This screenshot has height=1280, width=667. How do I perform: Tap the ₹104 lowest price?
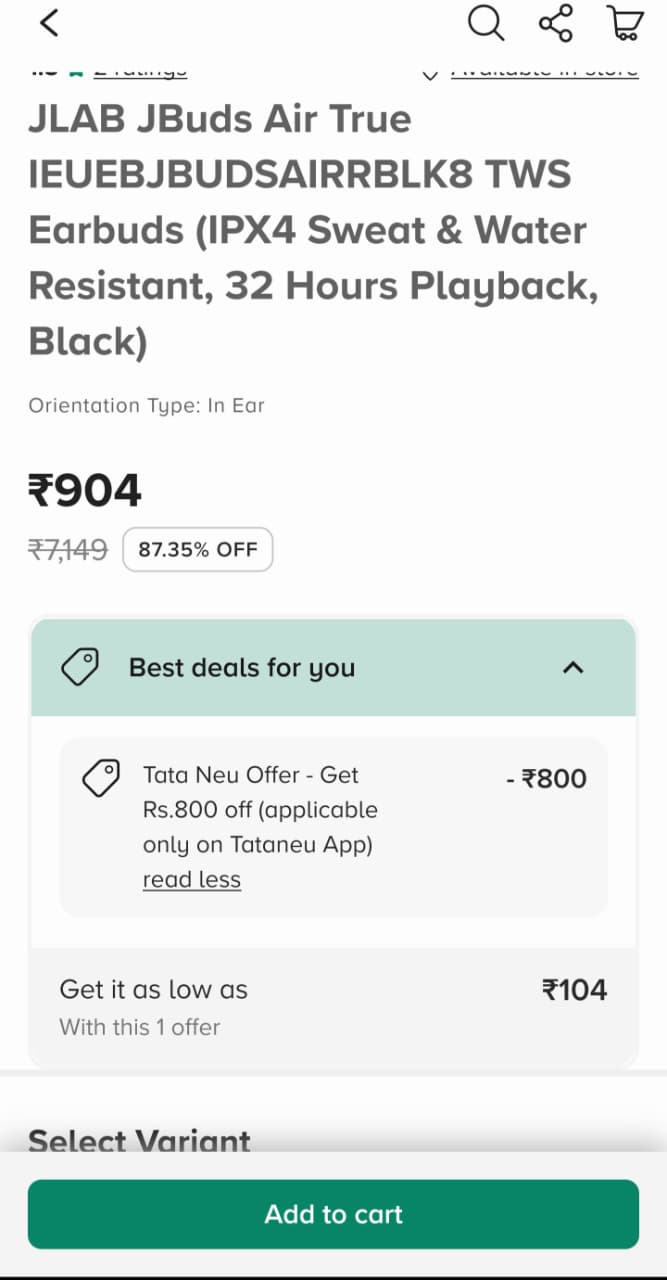[x=574, y=990]
